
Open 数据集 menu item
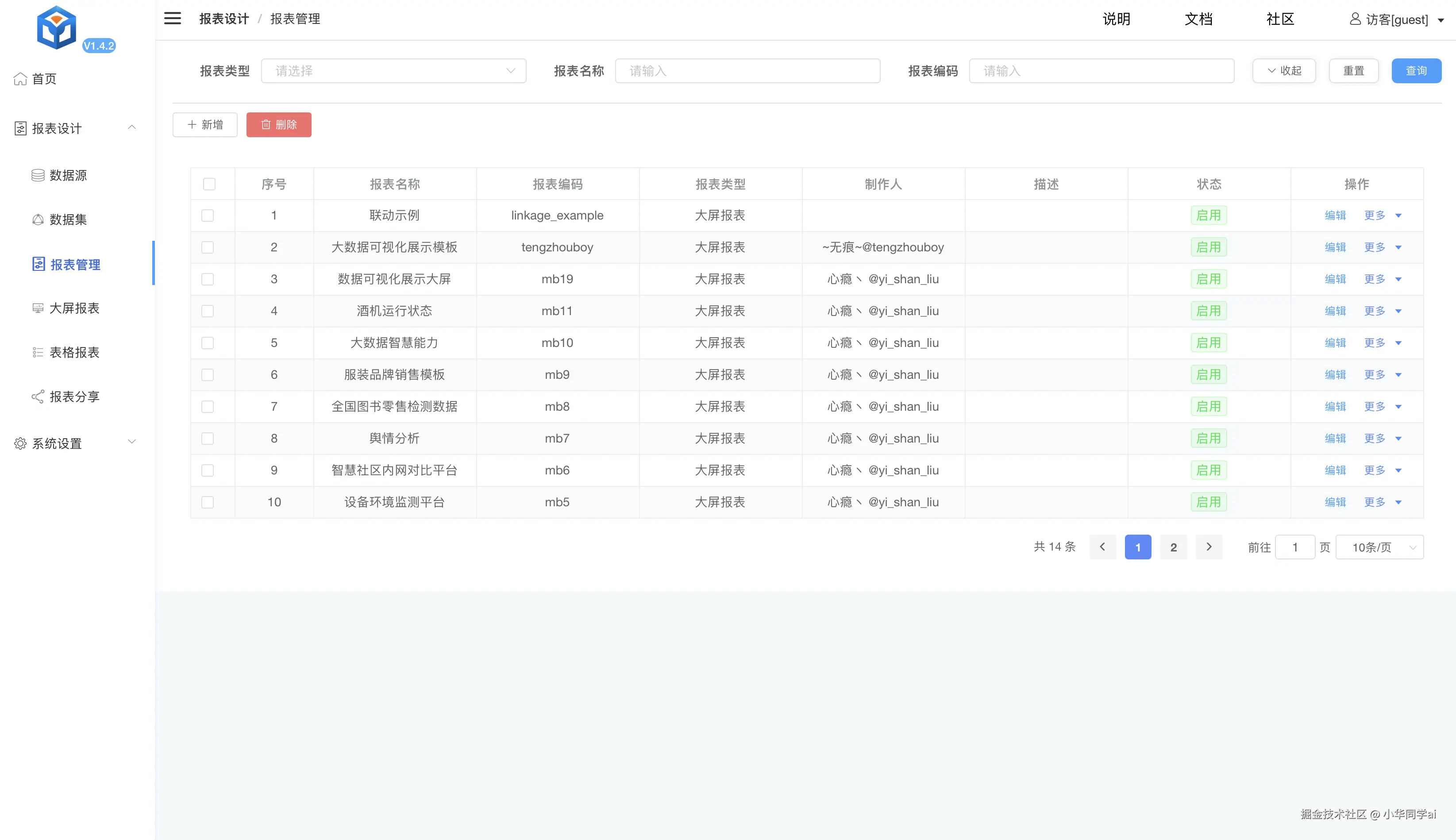(68, 219)
